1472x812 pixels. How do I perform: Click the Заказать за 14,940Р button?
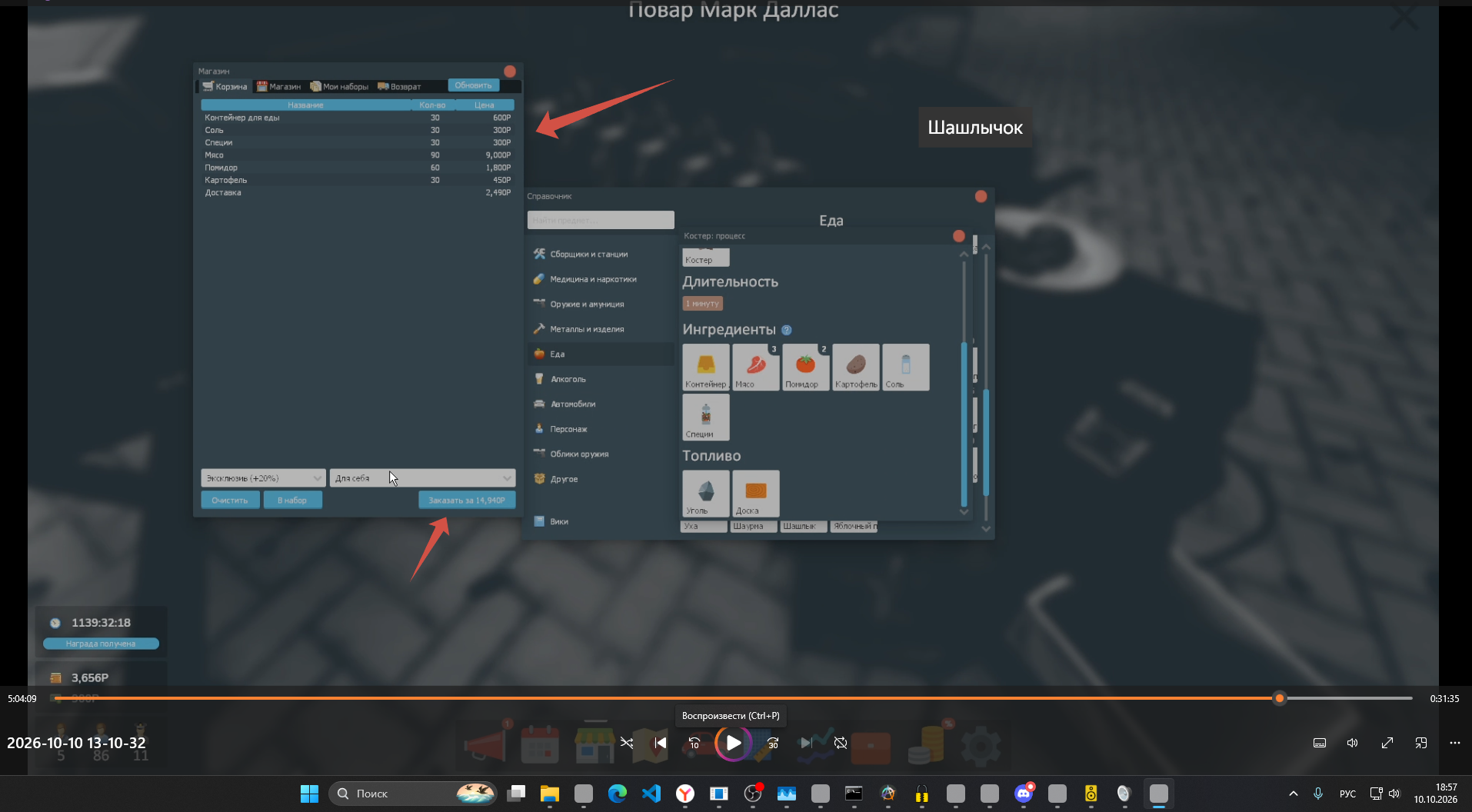coord(467,501)
